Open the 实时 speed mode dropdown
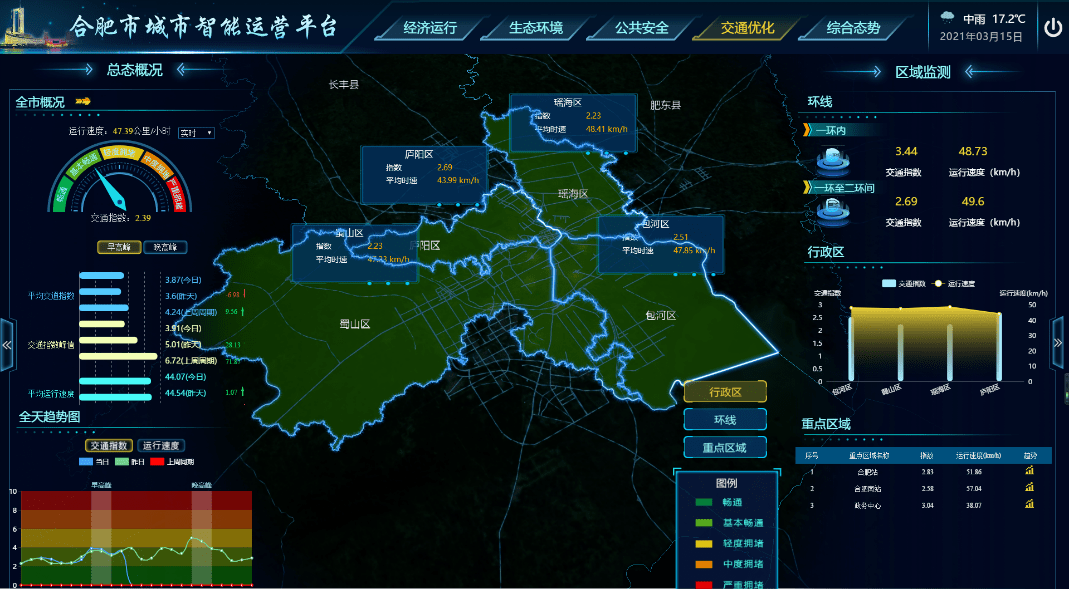This screenshot has height=589, width=1069. (x=196, y=132)
